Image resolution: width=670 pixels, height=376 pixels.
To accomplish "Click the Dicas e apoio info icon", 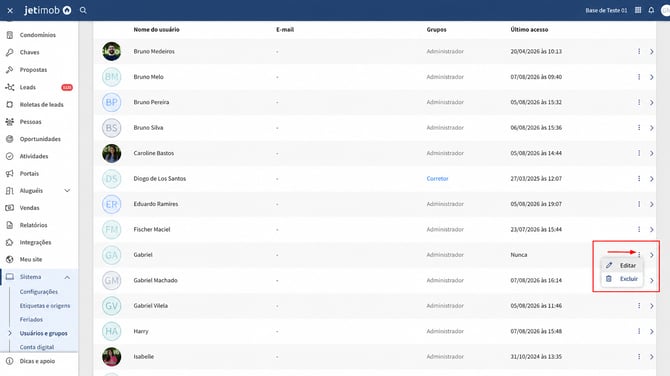I will (x=9, y=361).
